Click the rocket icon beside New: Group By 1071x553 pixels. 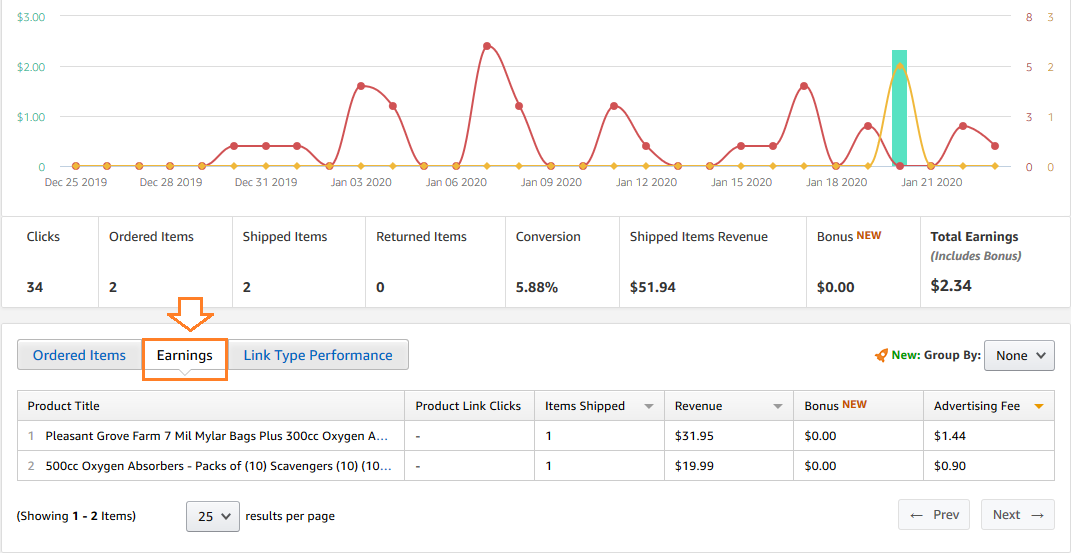881,355
